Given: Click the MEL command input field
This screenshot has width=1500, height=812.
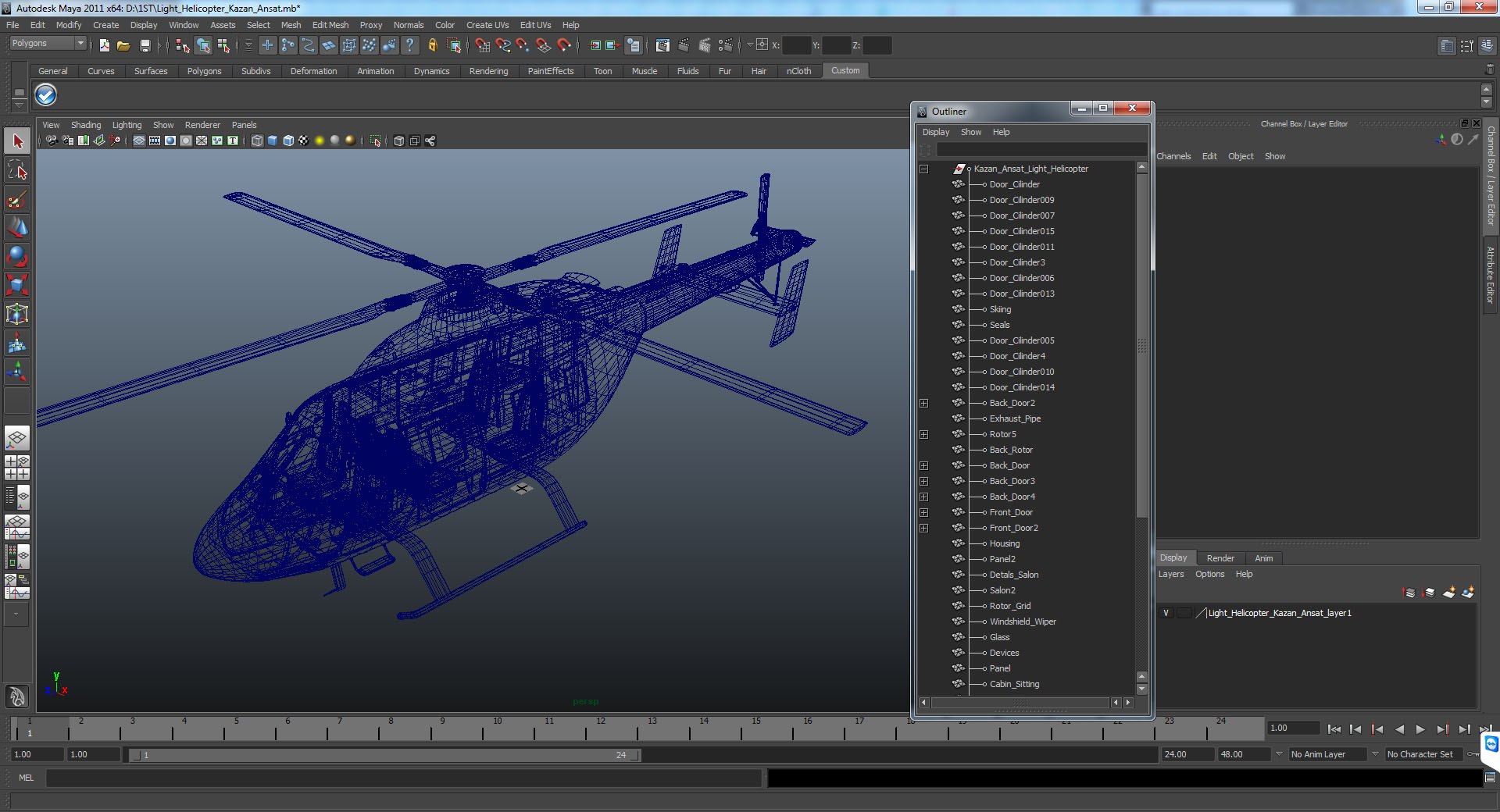Looking at the screenshot, I should click(404, 778).
